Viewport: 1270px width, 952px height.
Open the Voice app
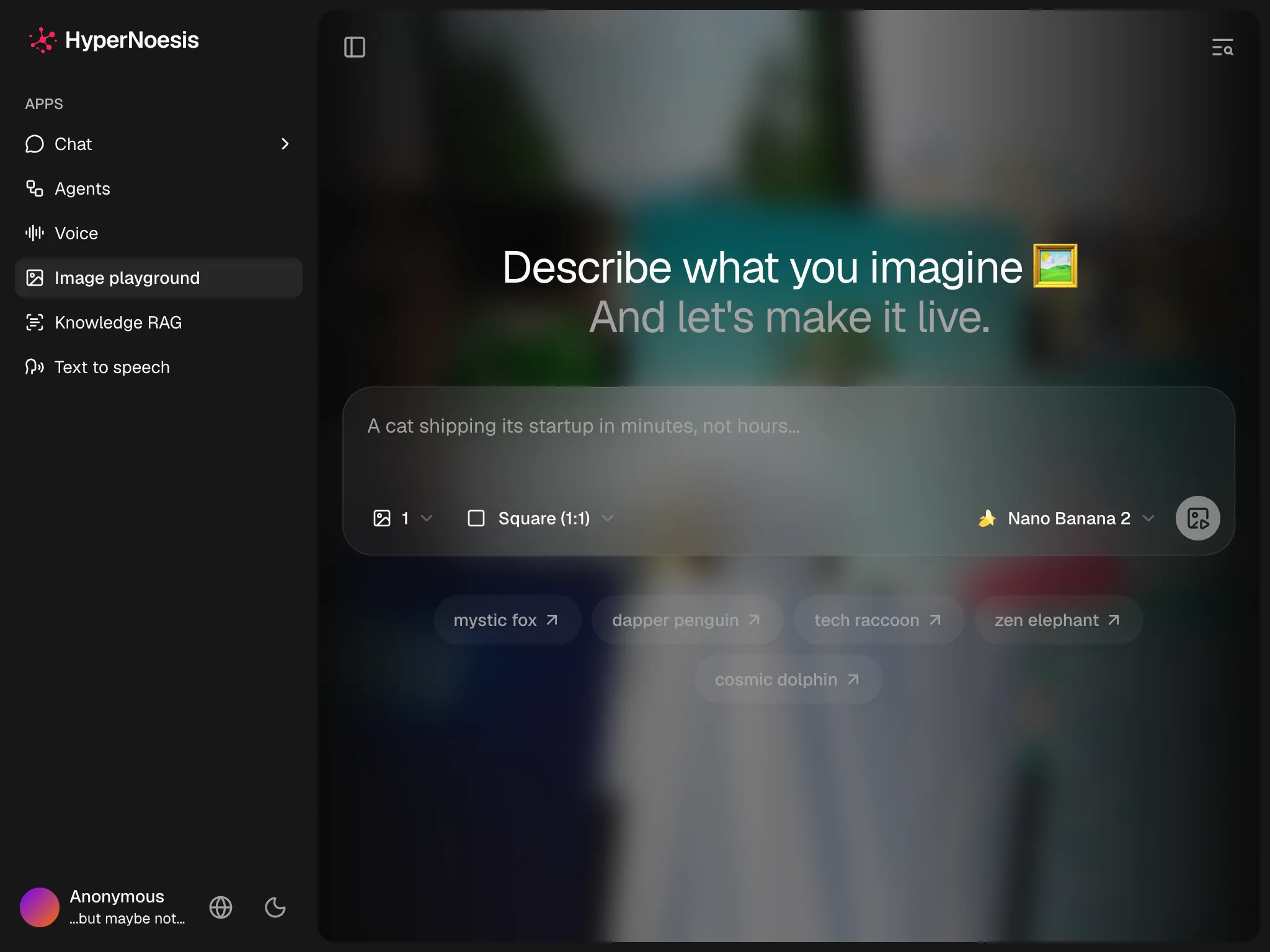(x=159, y=233)
